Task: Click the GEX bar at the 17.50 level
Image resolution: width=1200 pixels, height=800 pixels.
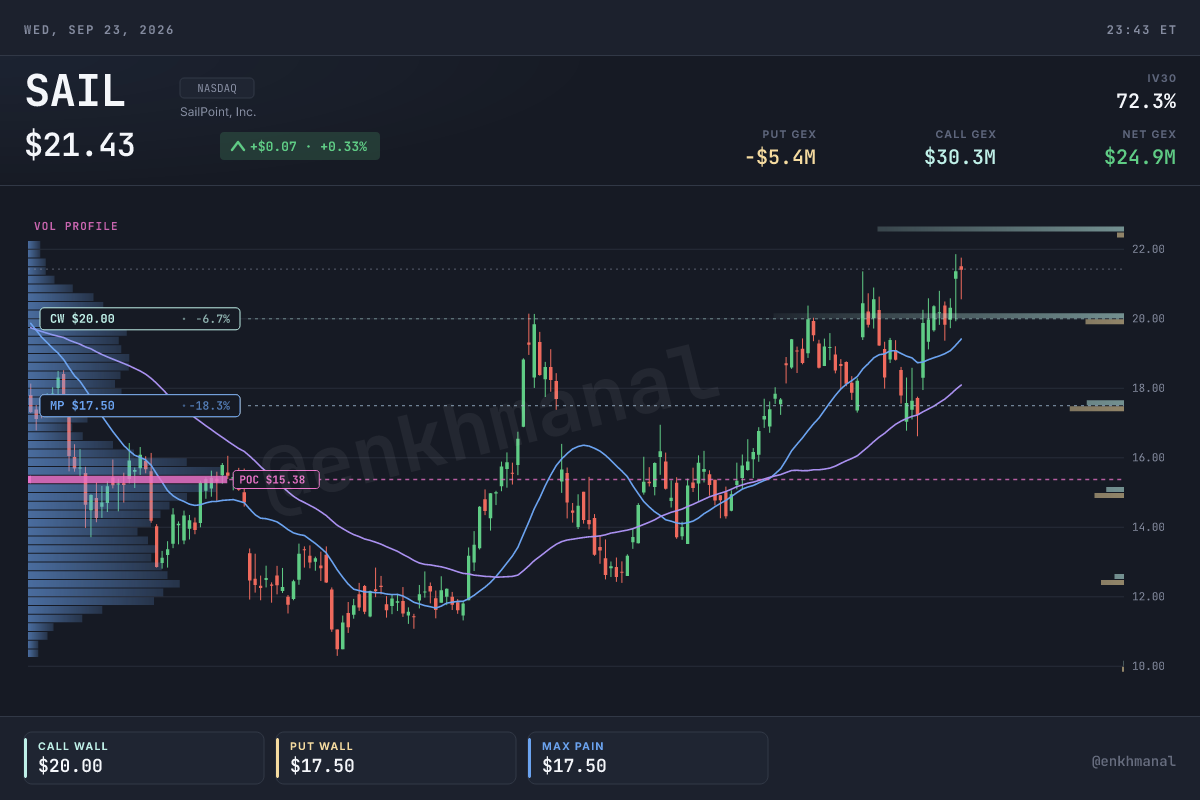Action: [1097, 406]
